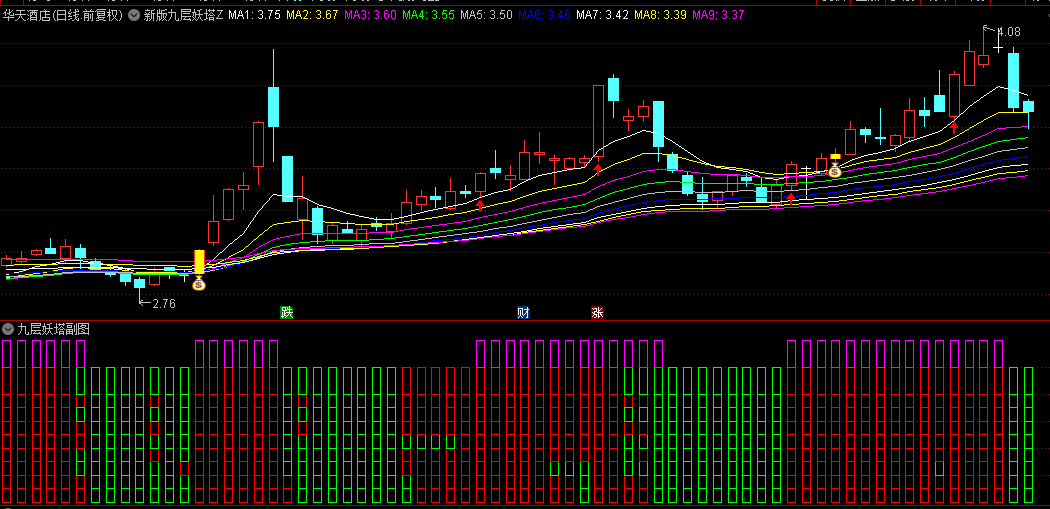This screenshot has height=509, width=1050.
Task: Select the yellow MA2: 3.67 legend label
Action: 312,15
